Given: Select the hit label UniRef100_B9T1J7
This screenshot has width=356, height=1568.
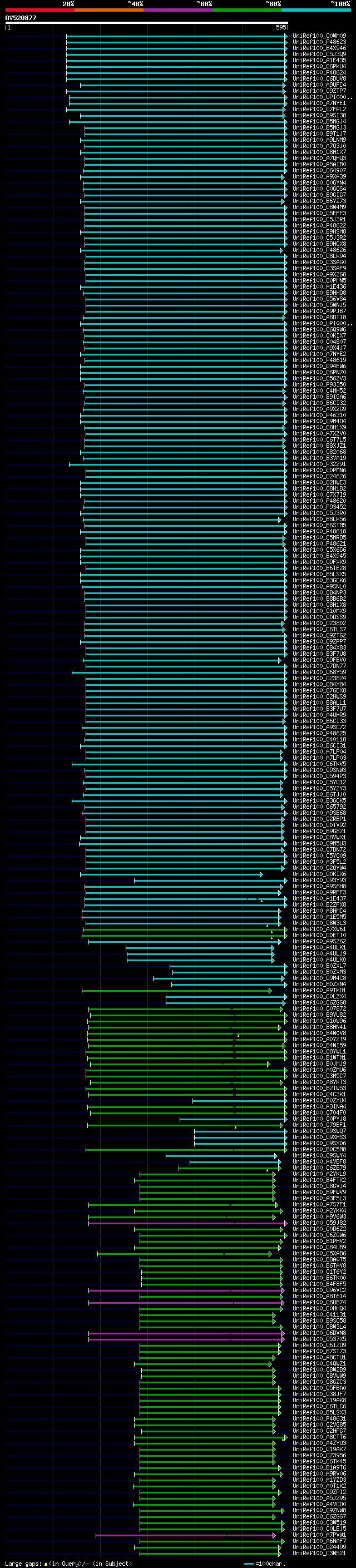Looking at the screenshot, I should coord(319,134).
